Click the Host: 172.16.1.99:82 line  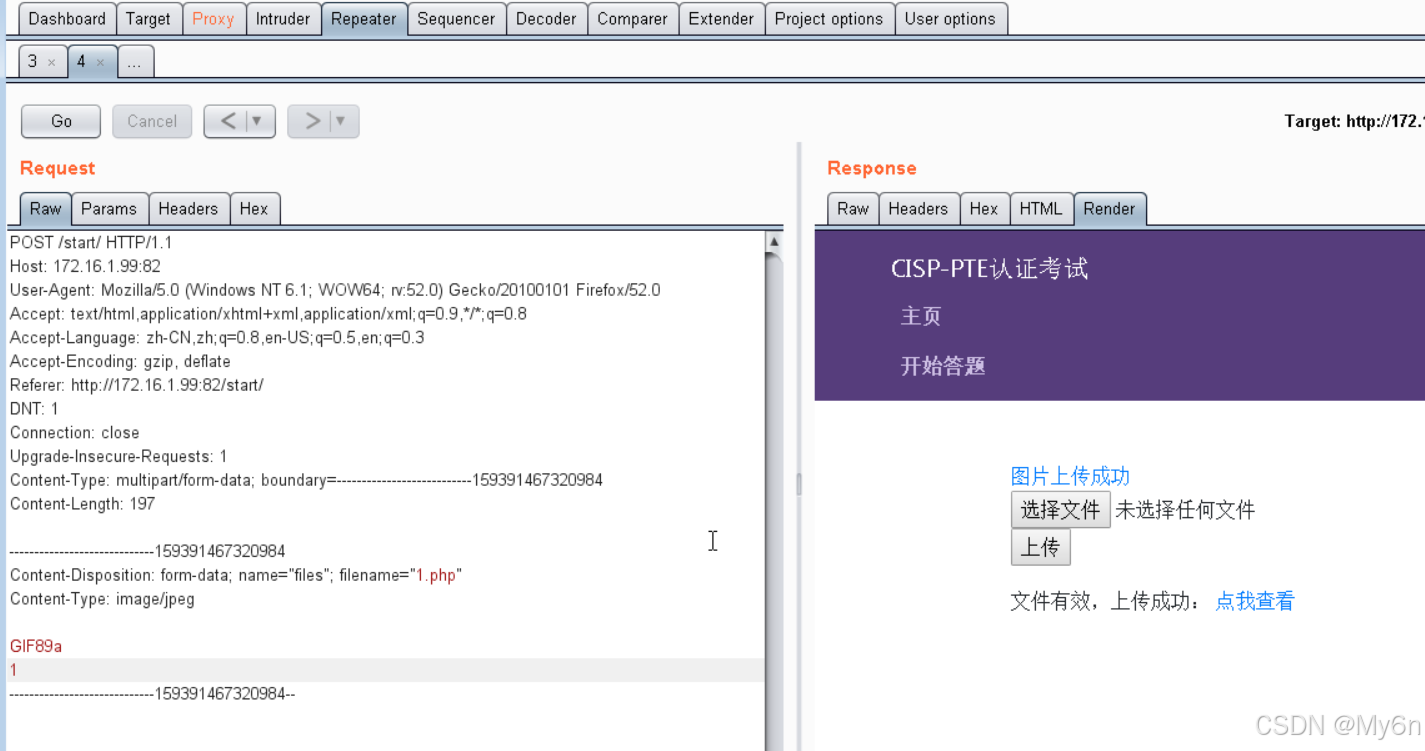(x=85, y=266)
